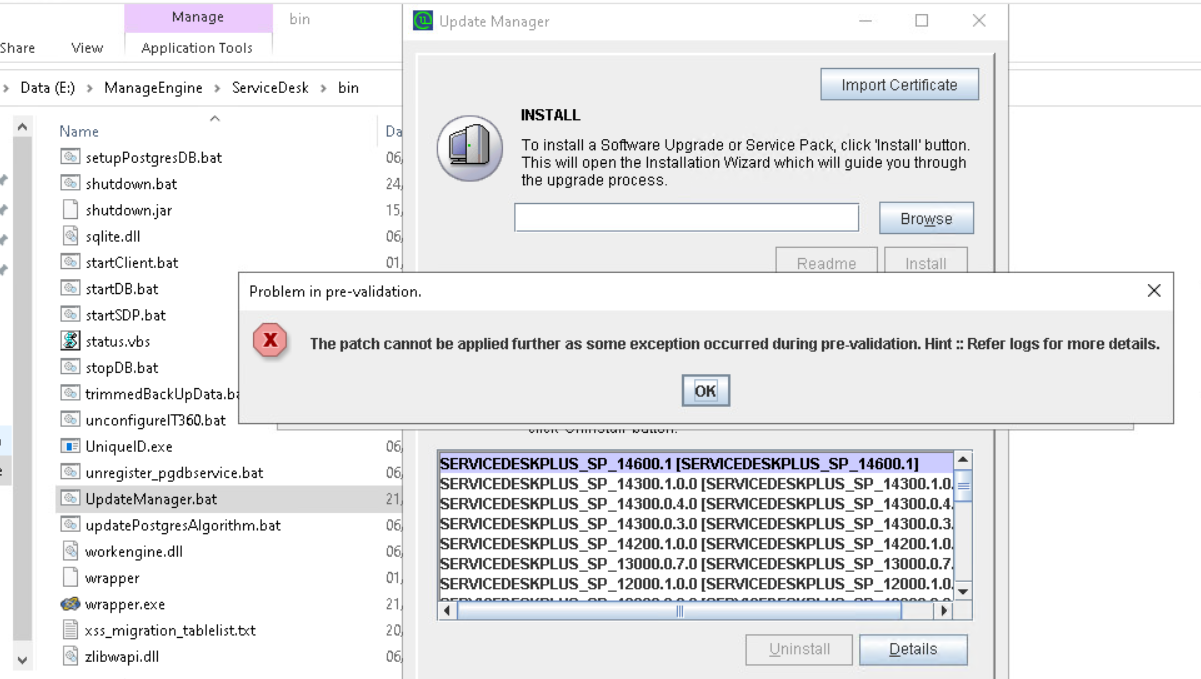The image size is (1201, 679).
Task: Click the Browse button
Action: [926, 218]
